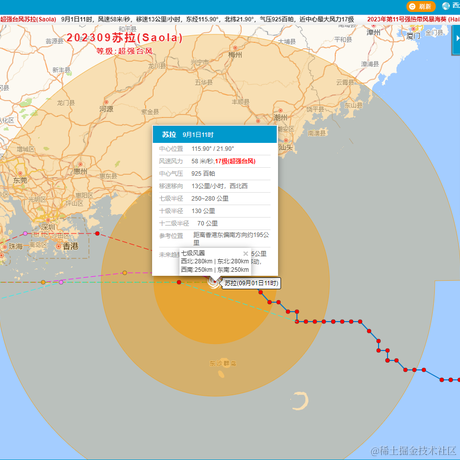Click the 苏拉(09月01日11时) position label
The height and width of the screenshot is (460, 460).
click(x=251, y=283)
